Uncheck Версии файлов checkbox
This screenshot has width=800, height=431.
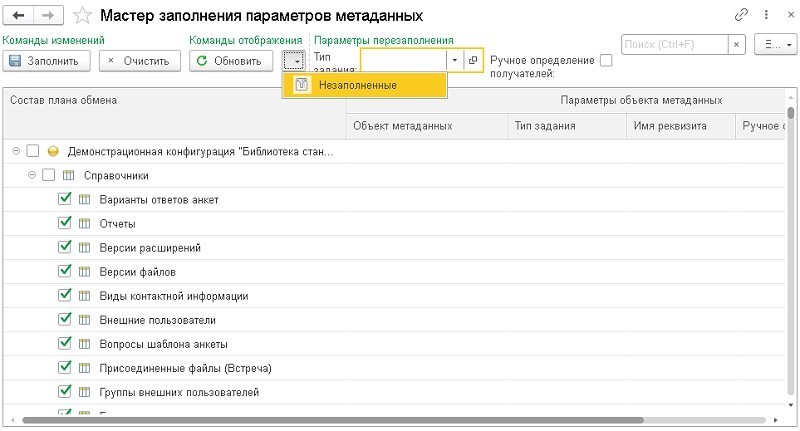coord(66,271)
